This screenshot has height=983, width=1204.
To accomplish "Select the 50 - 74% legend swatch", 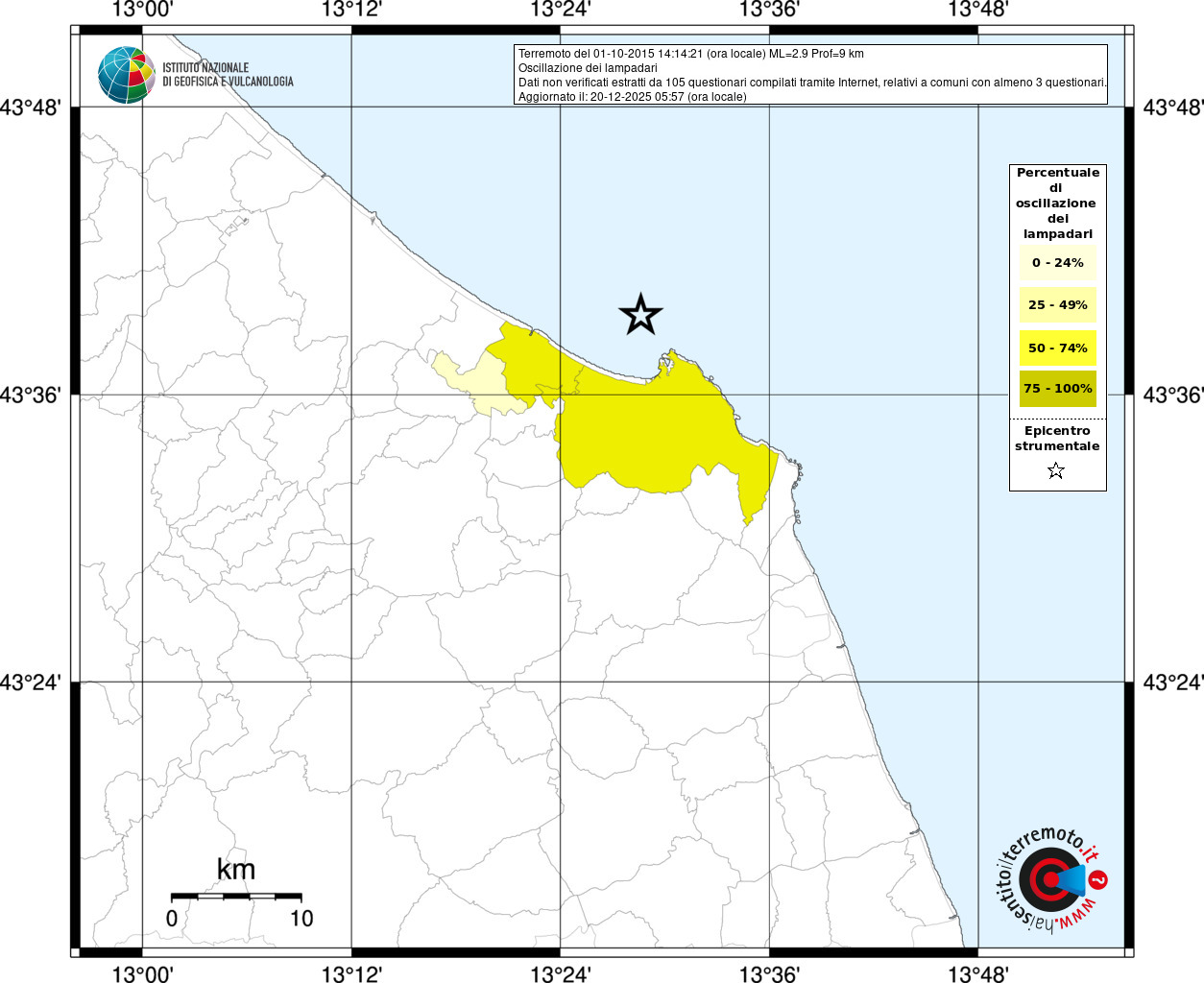I will 1057,348.
